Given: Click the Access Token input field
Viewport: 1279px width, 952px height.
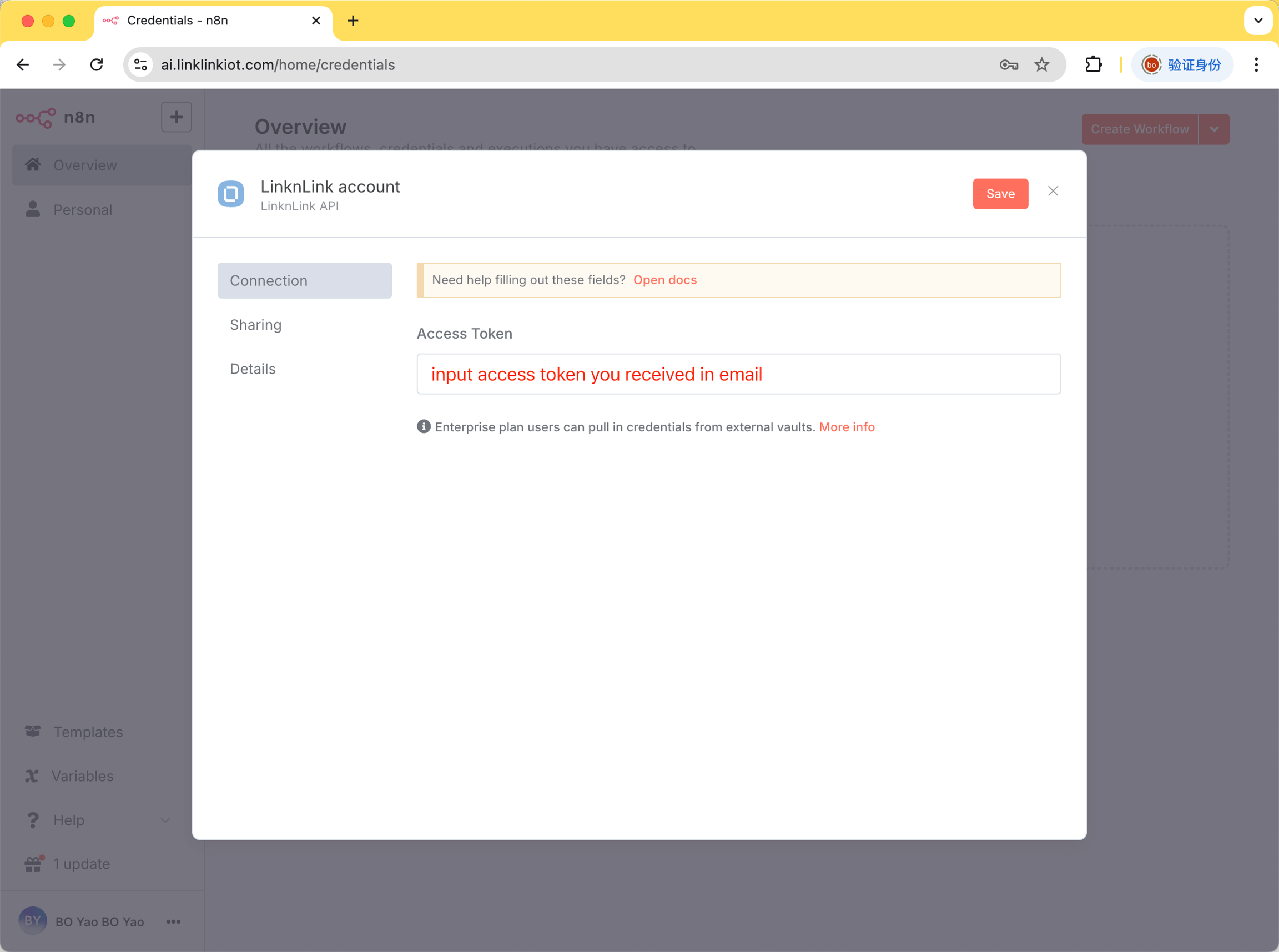Looking at the screenshot, I should (738, 374).
